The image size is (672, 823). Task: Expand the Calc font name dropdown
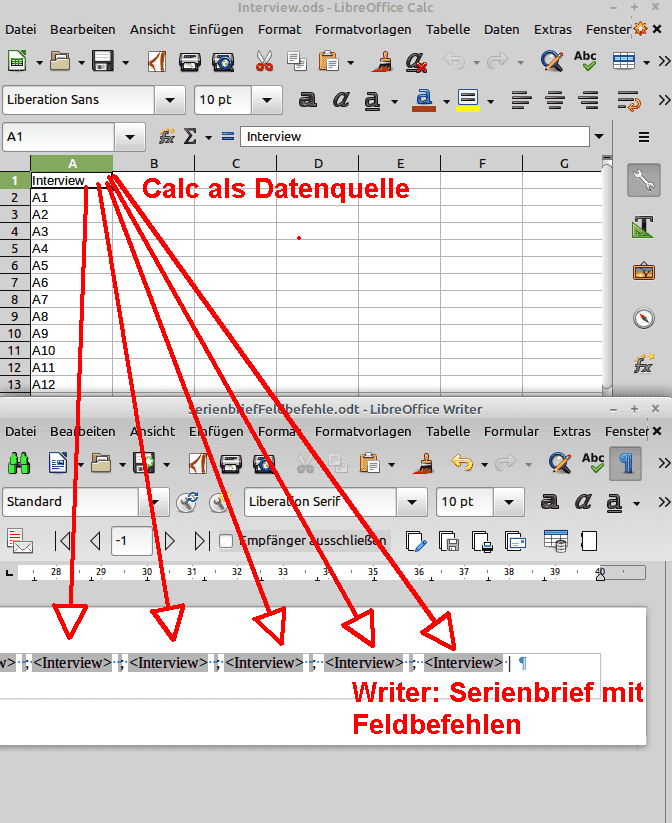[x=170, y=100]
